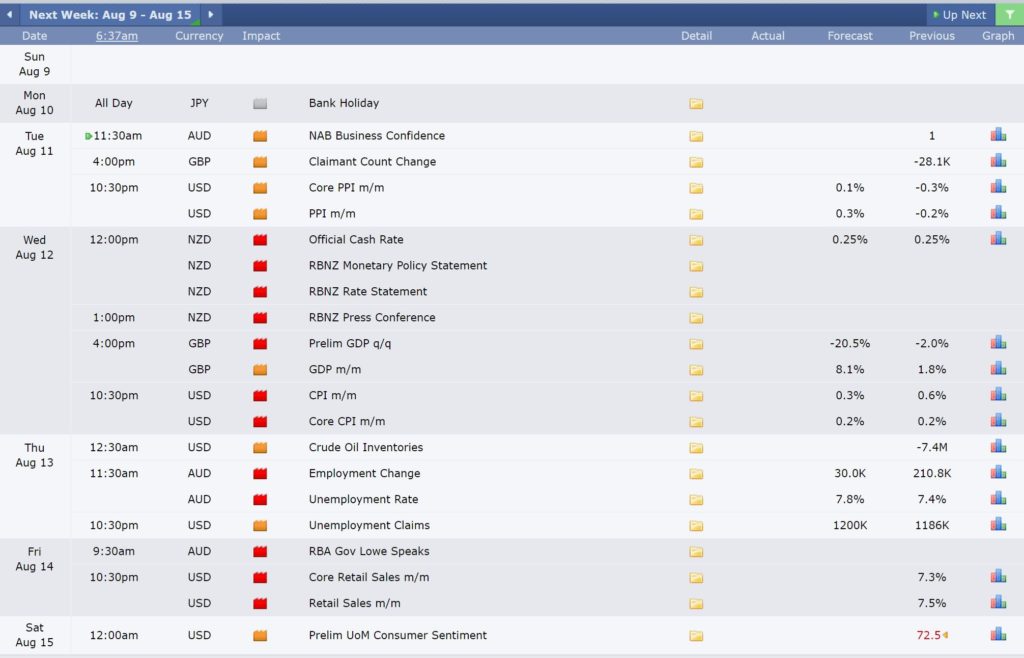Image resolution: width=1024 pixels, height=658 pixels.
Task: Click the Impact column header
Action: pyautogui.click(x=261, y=36)
